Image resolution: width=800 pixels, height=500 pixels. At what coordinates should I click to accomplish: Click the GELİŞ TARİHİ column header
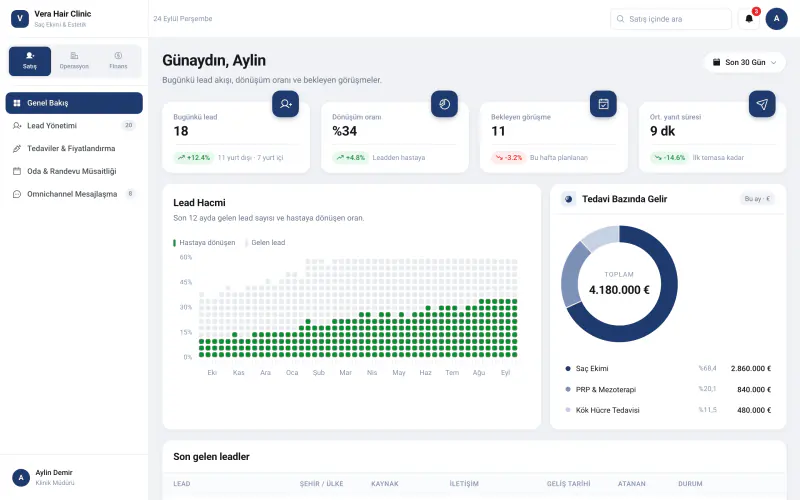568,484
